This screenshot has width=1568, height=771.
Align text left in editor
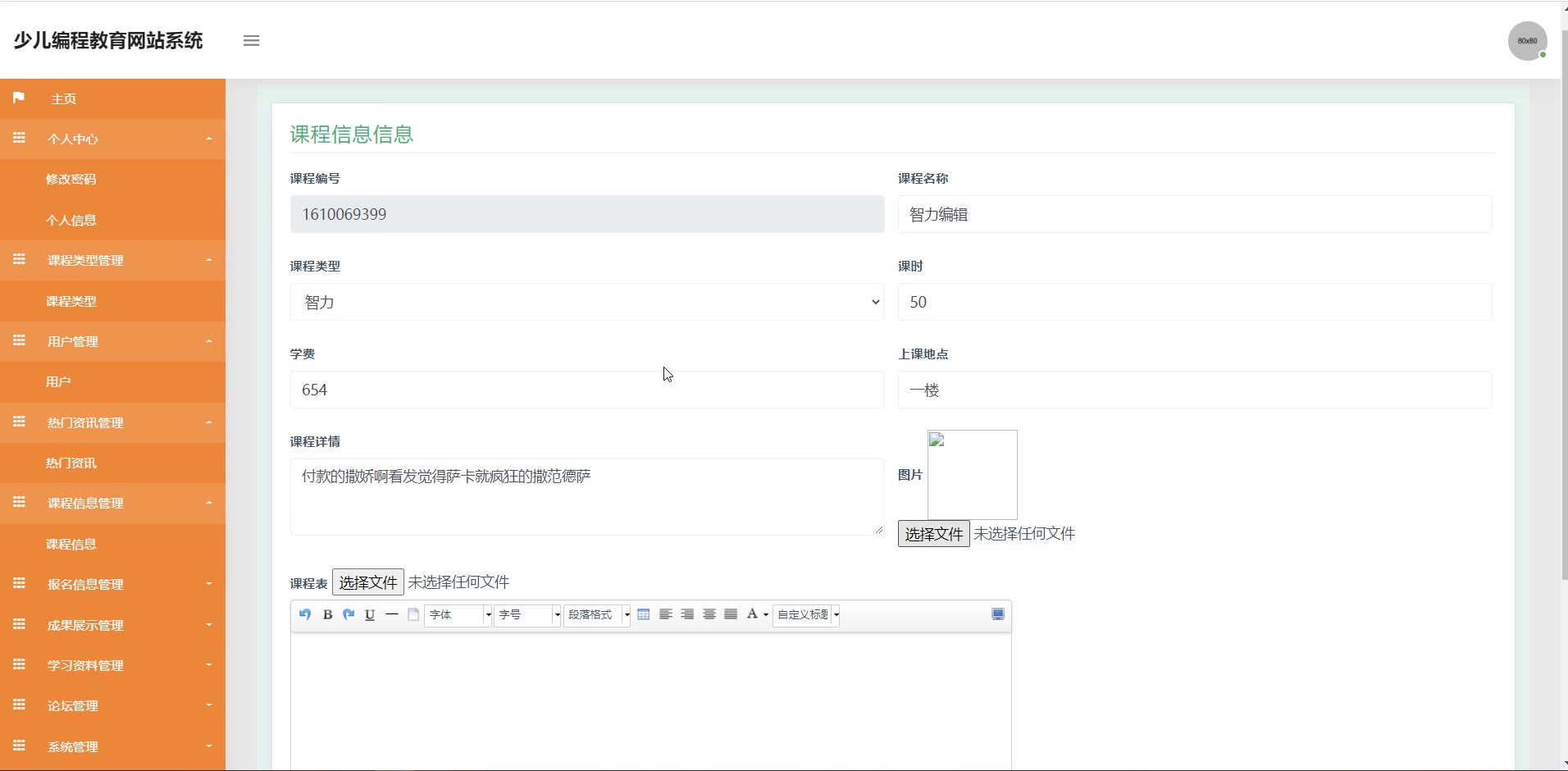[x=666, y=614]
